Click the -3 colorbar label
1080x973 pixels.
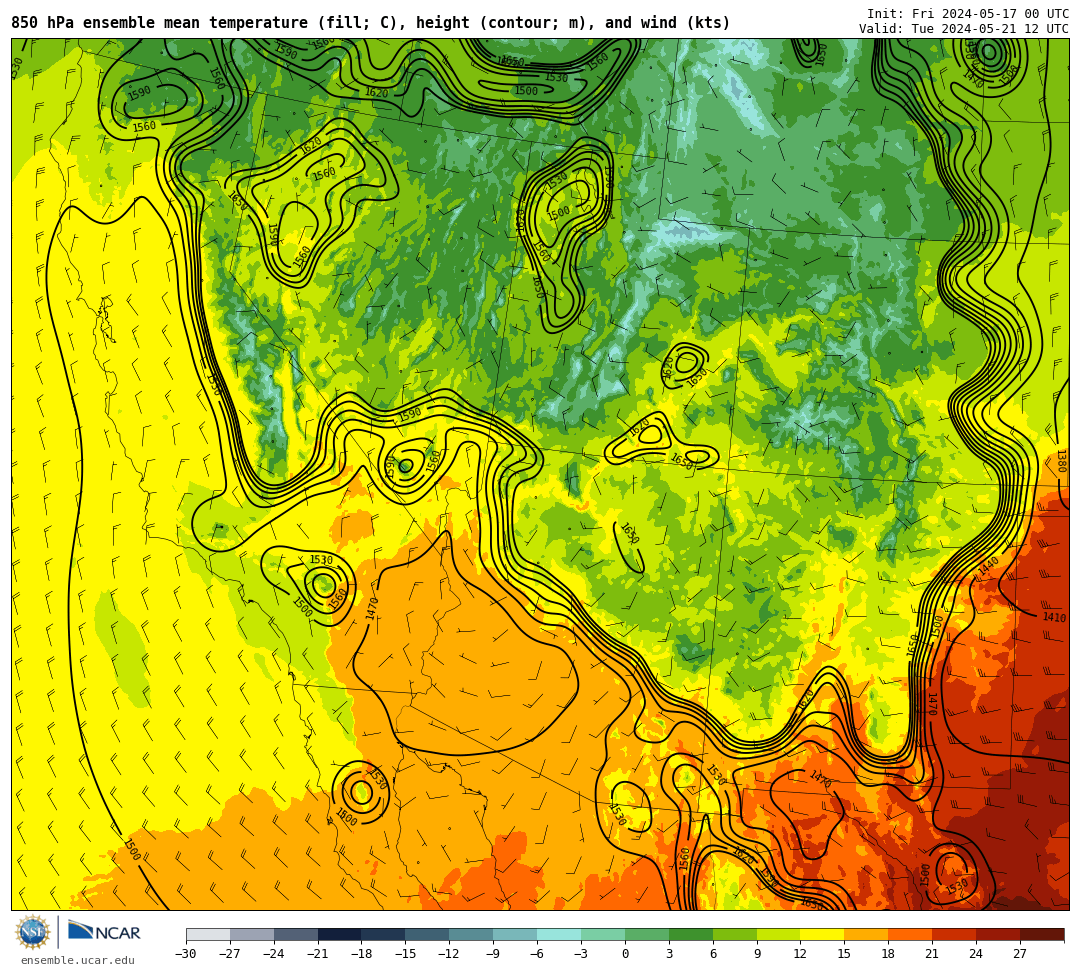click(x=581, y=954)
